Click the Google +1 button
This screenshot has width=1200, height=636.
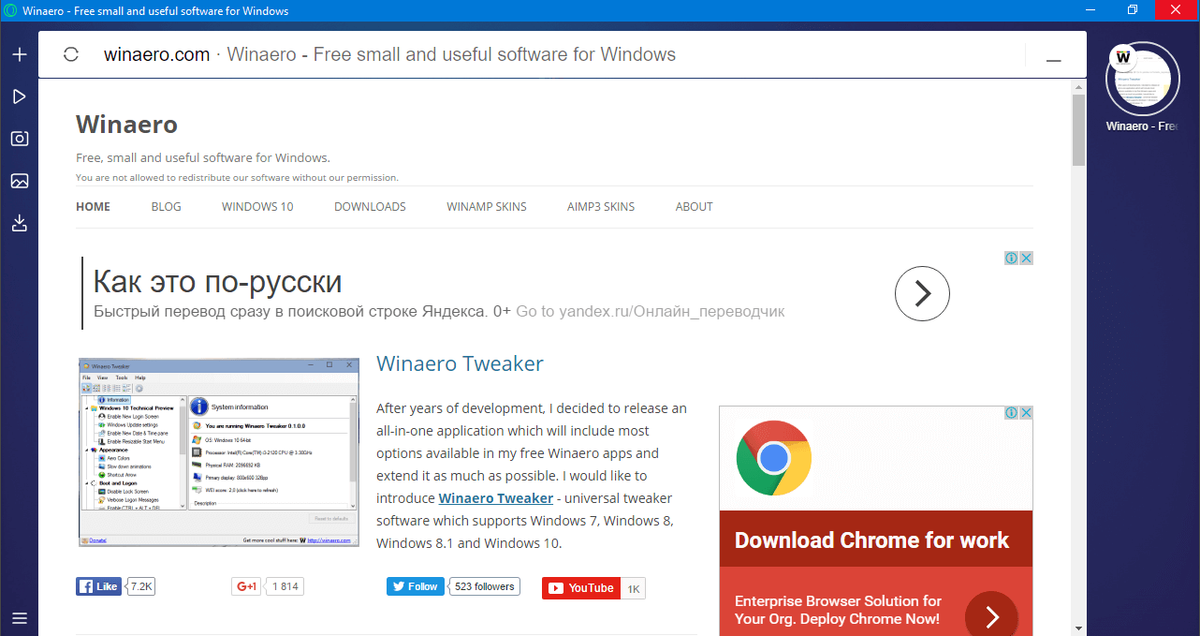[x=246, y=587]
